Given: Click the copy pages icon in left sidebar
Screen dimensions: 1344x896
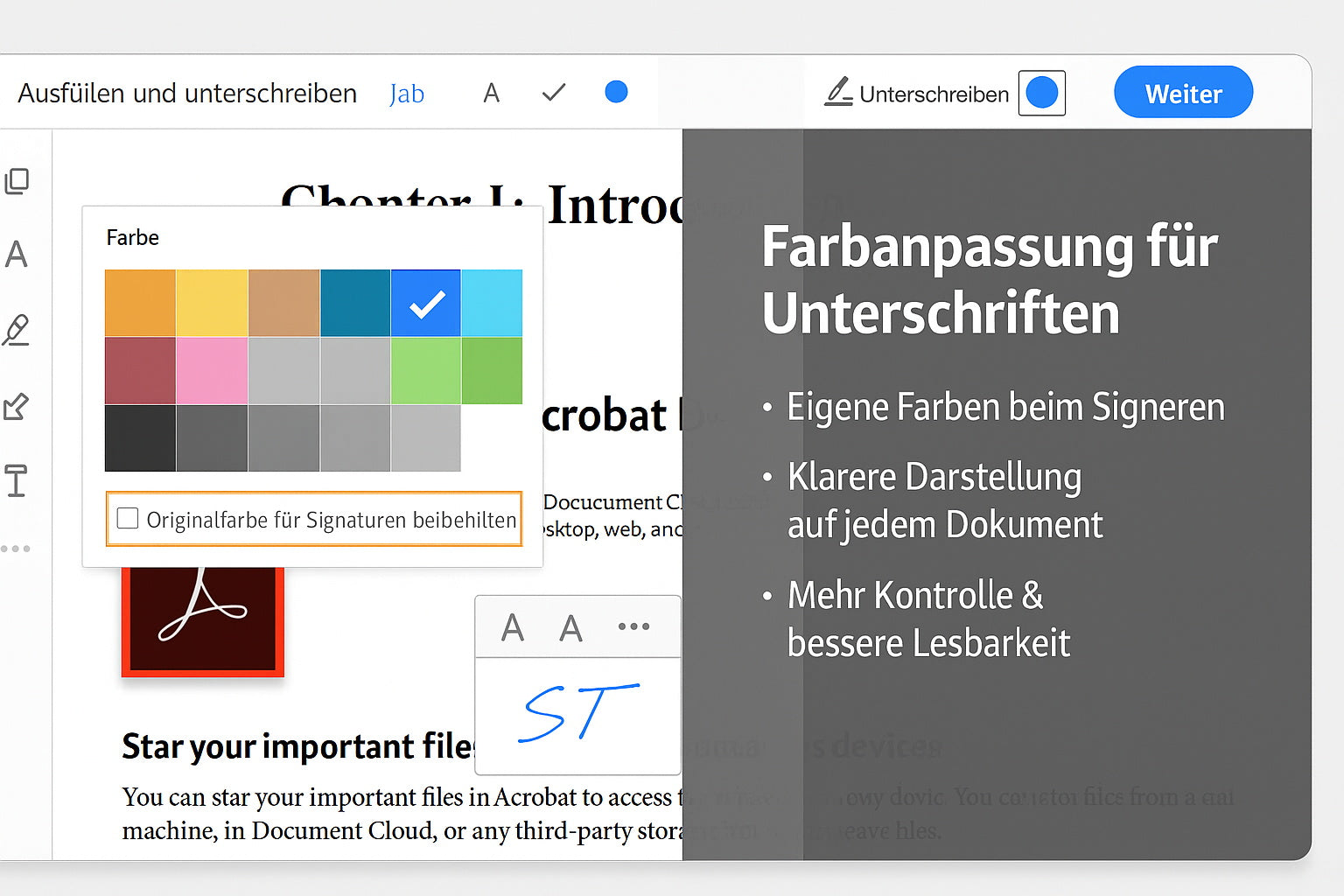Looking at the screenshot, I should click(x=17, y=181).
